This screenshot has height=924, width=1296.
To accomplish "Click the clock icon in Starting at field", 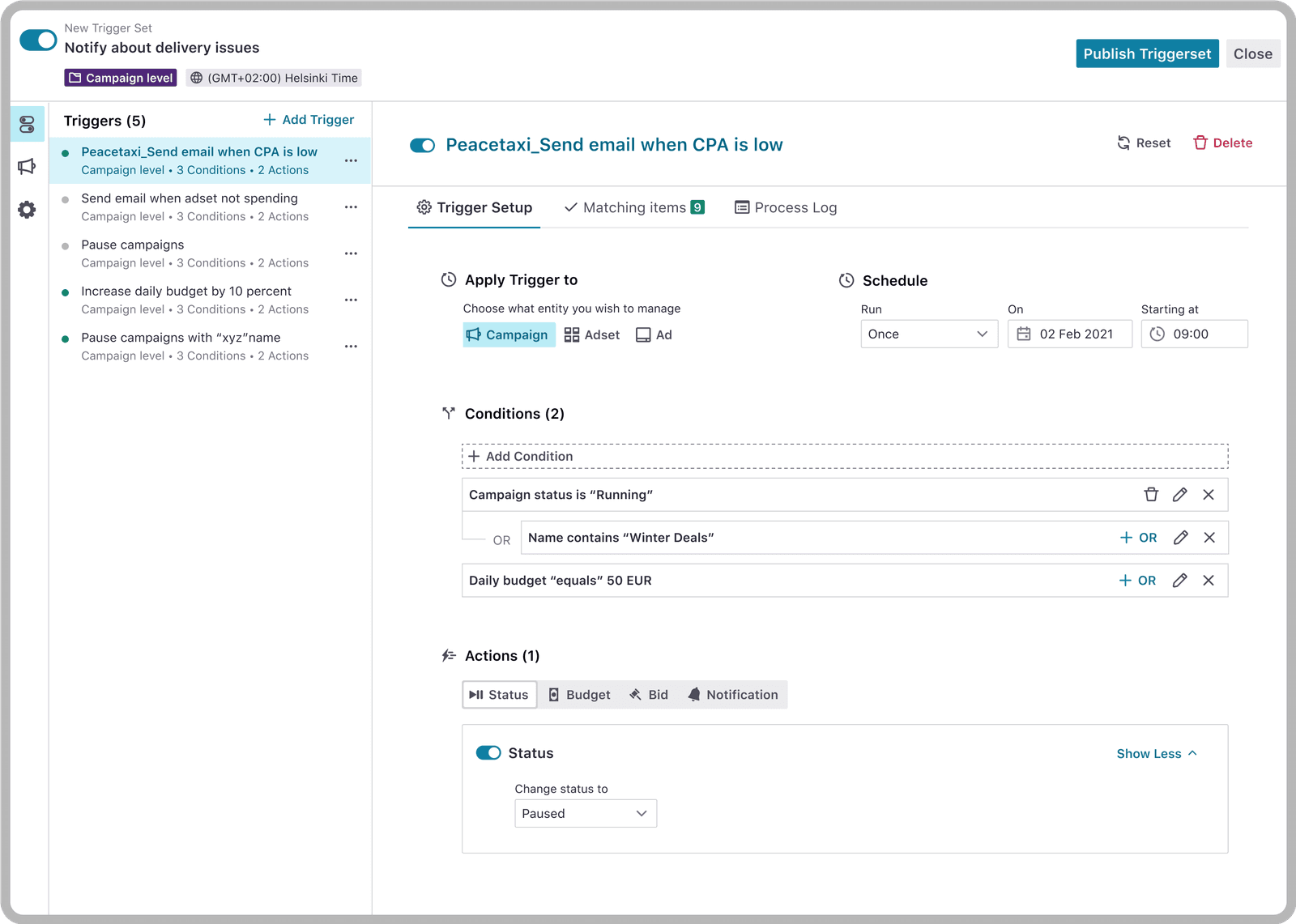I will click(1157, 334).
